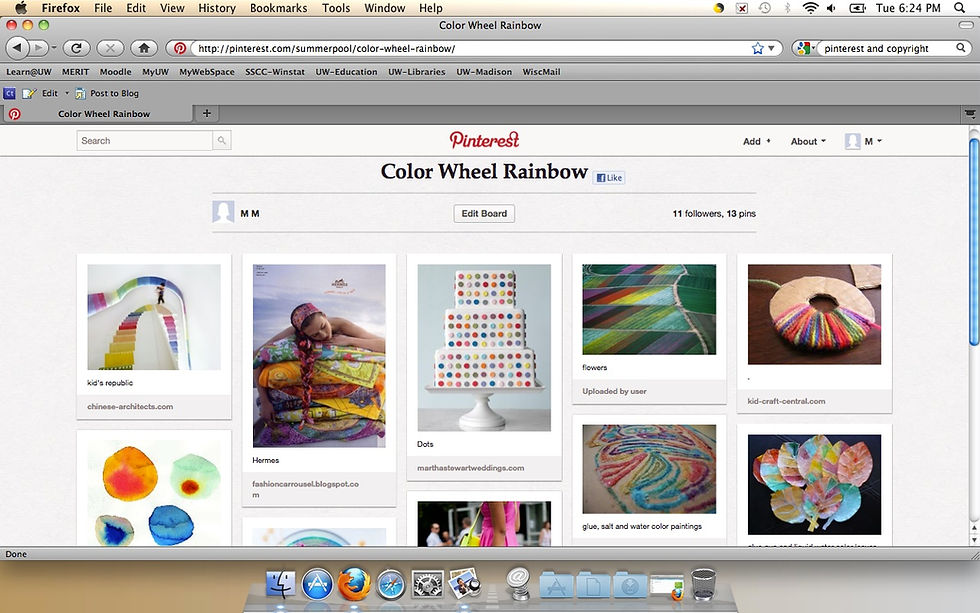This screenshot has width=980, height=613.
Task: Open the Trash in the dock
Action: [703, 584]
